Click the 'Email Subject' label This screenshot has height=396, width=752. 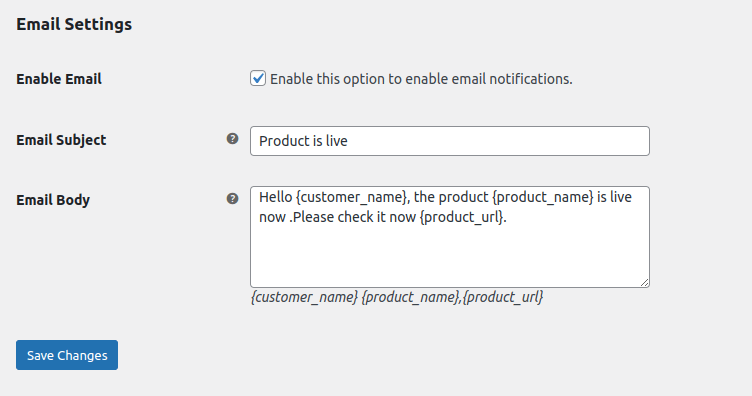point(61,140)
